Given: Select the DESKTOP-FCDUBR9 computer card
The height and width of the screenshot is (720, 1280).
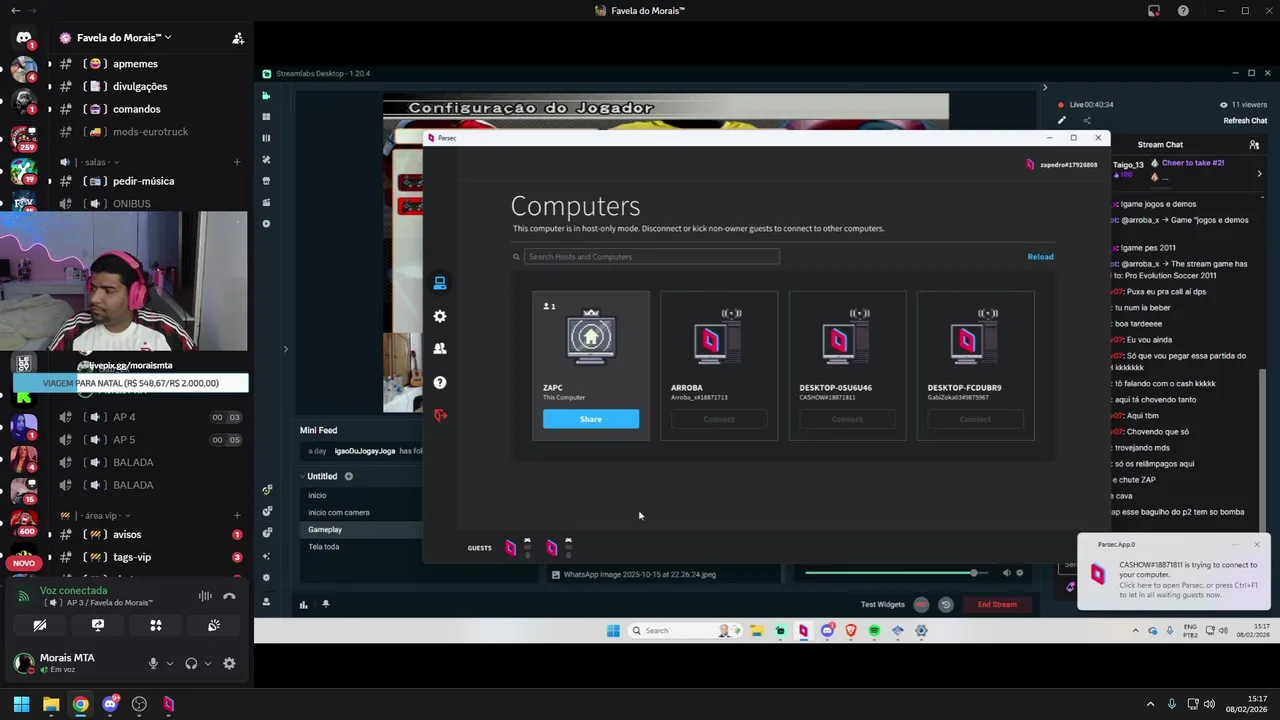Looking at the screenshot, I should pos(975,366).
